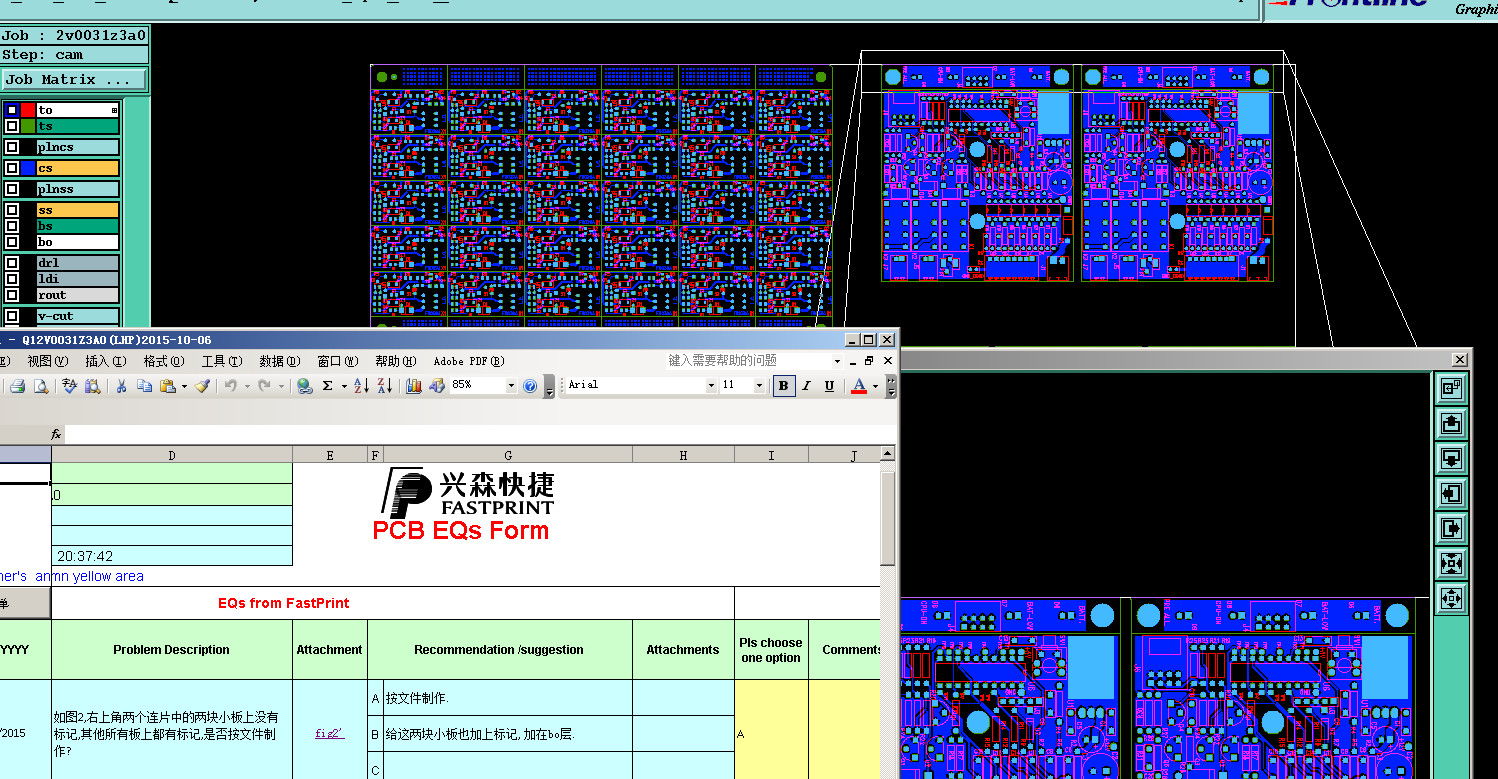
Task: Click the popup view window toggle icon
Action: coord(1451,386)
